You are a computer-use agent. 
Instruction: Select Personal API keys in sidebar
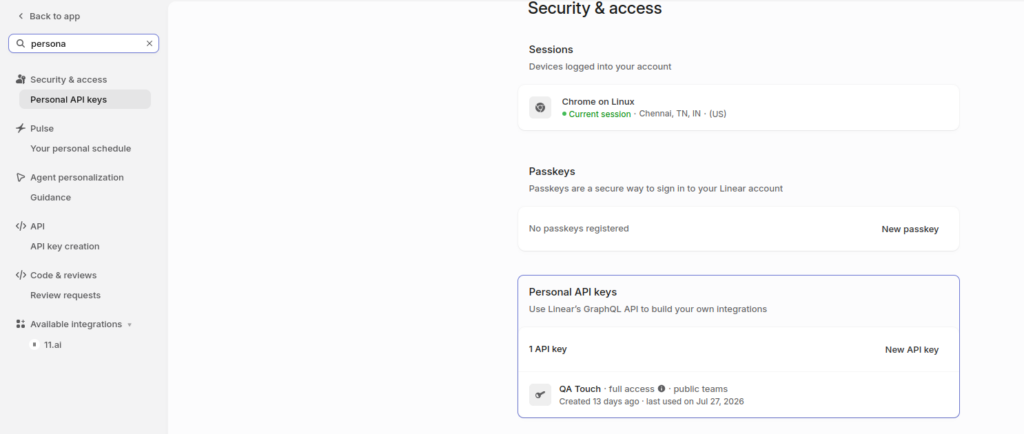85,100
